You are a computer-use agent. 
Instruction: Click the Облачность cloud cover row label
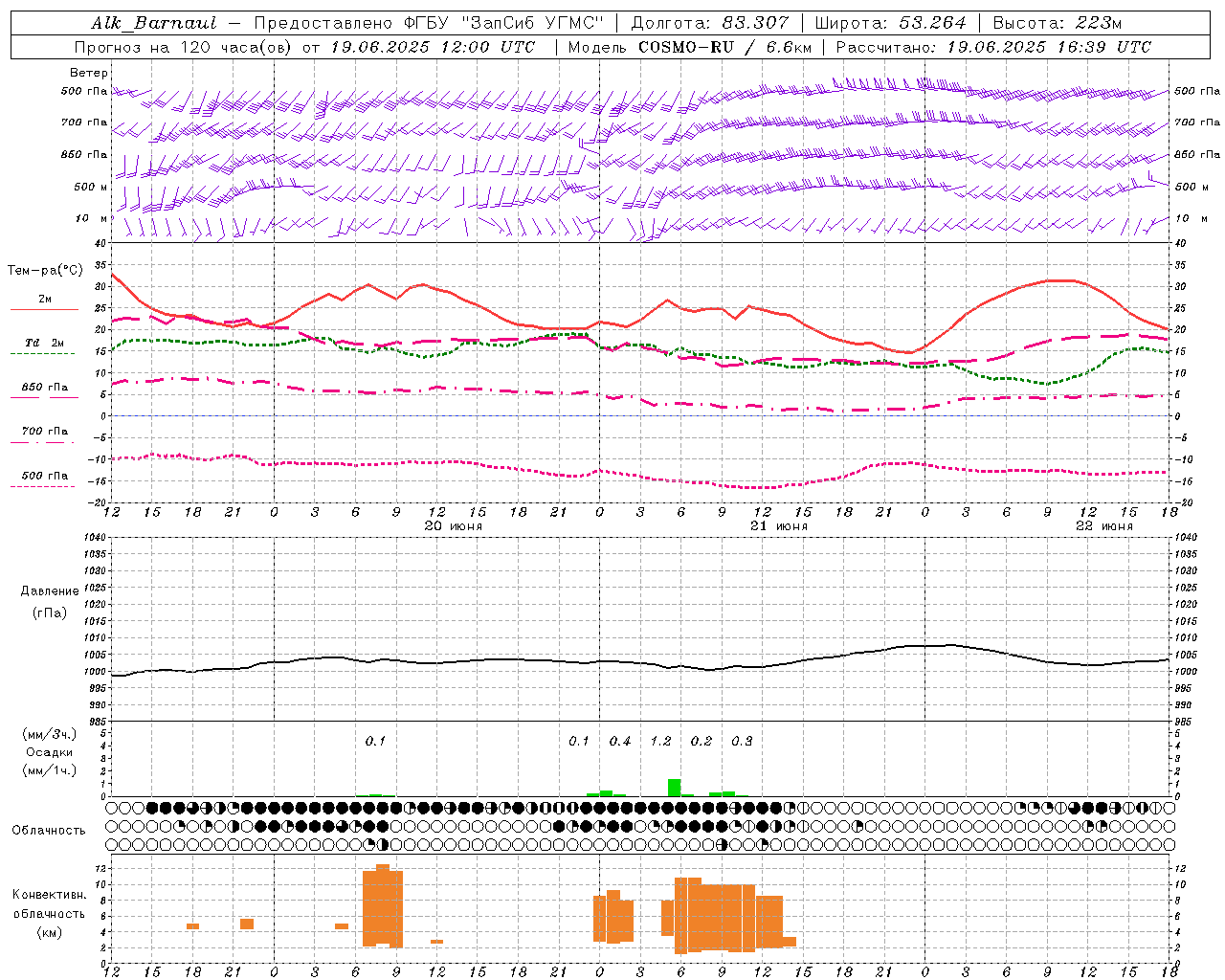[49, 831]
